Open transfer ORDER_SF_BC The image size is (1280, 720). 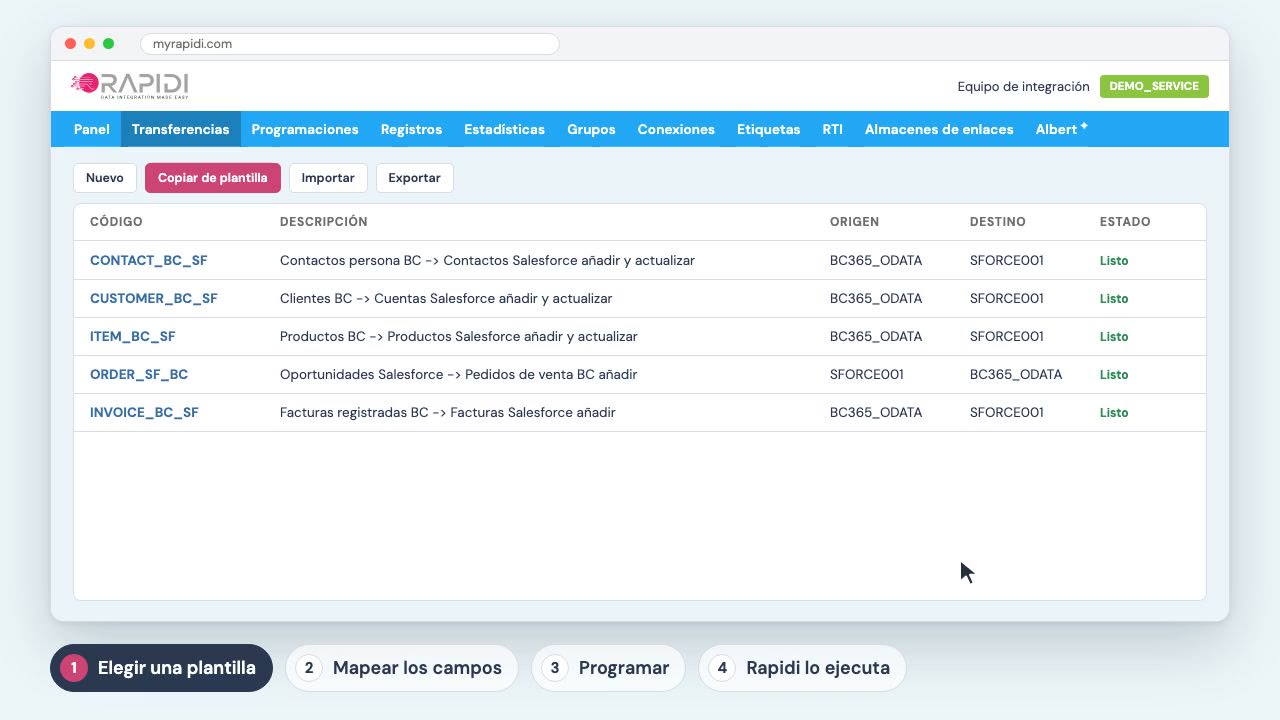[x=139, y=374]
